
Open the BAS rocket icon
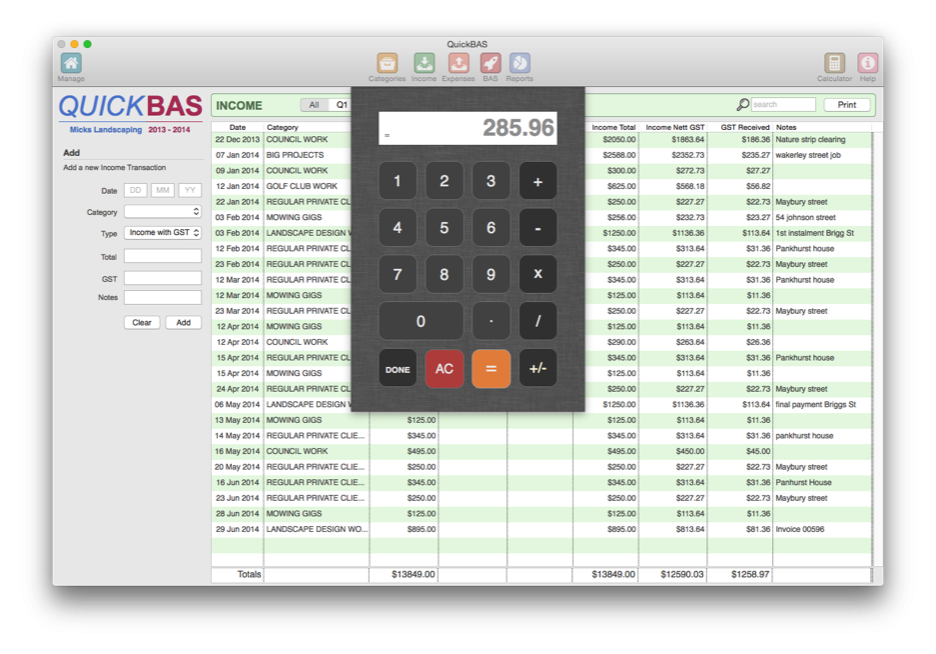pyautogui.click(x=489, y=62)
